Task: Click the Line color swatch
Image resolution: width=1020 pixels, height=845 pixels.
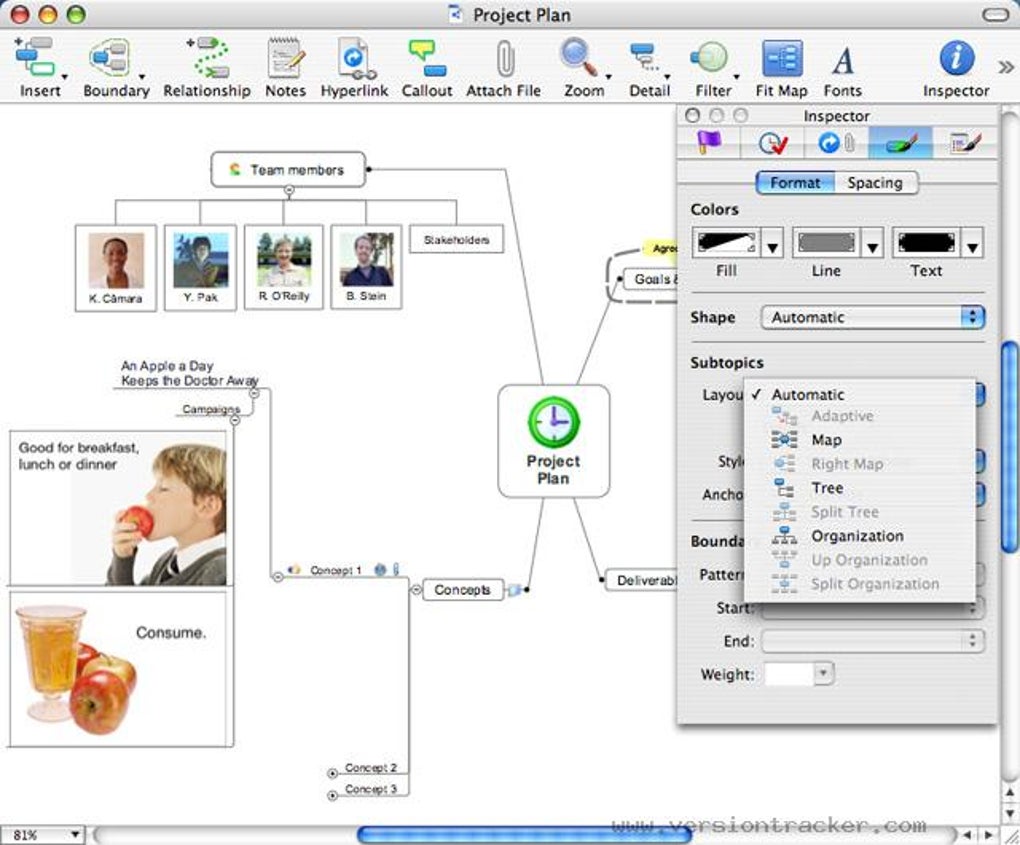Action: coord(826,243)
